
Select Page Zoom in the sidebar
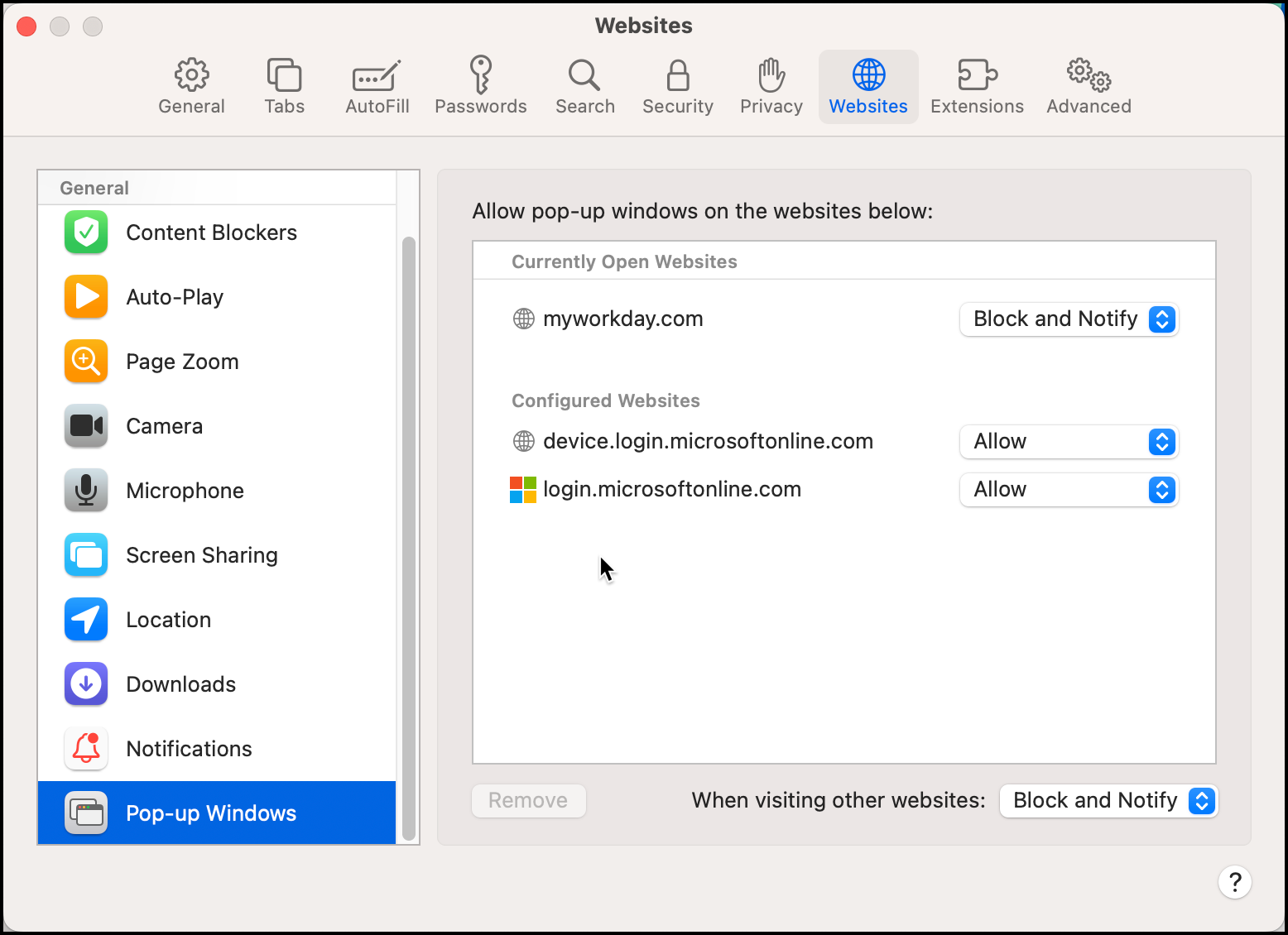[x=182, y=362]
